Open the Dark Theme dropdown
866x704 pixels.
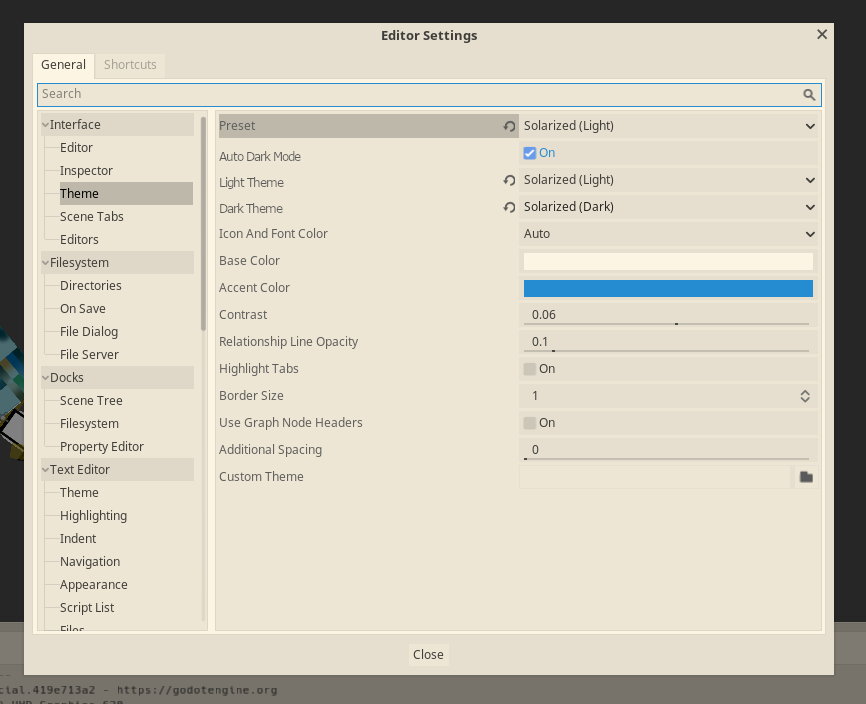tap(668, 207)
